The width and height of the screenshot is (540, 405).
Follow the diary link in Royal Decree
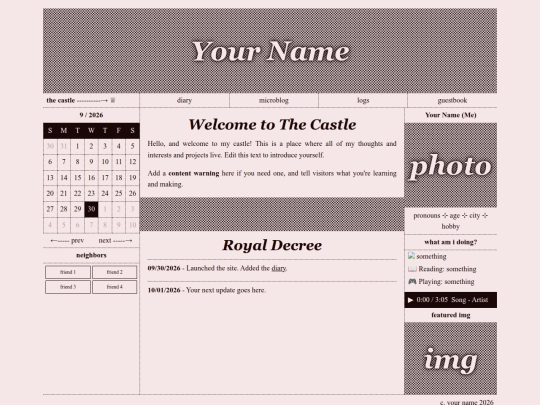coord(279,268)
